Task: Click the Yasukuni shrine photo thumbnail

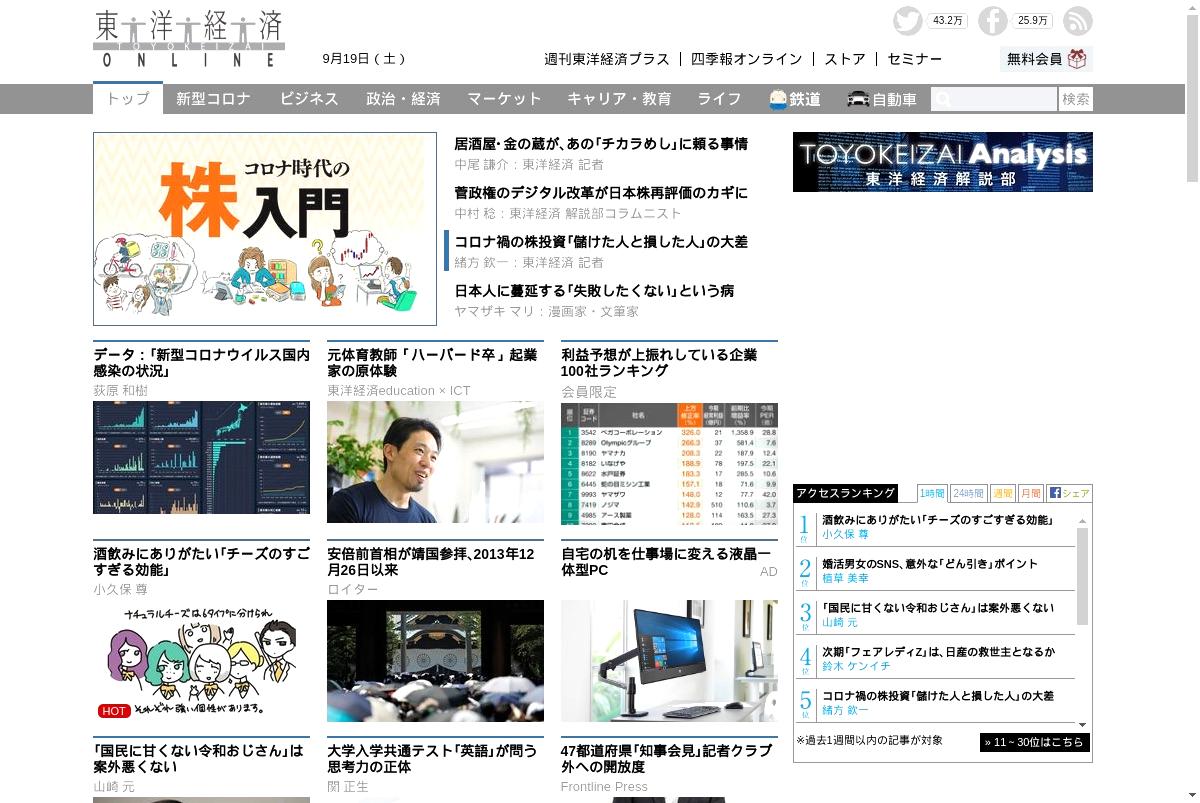Action: pyautogui.click(x=435, y=661)
